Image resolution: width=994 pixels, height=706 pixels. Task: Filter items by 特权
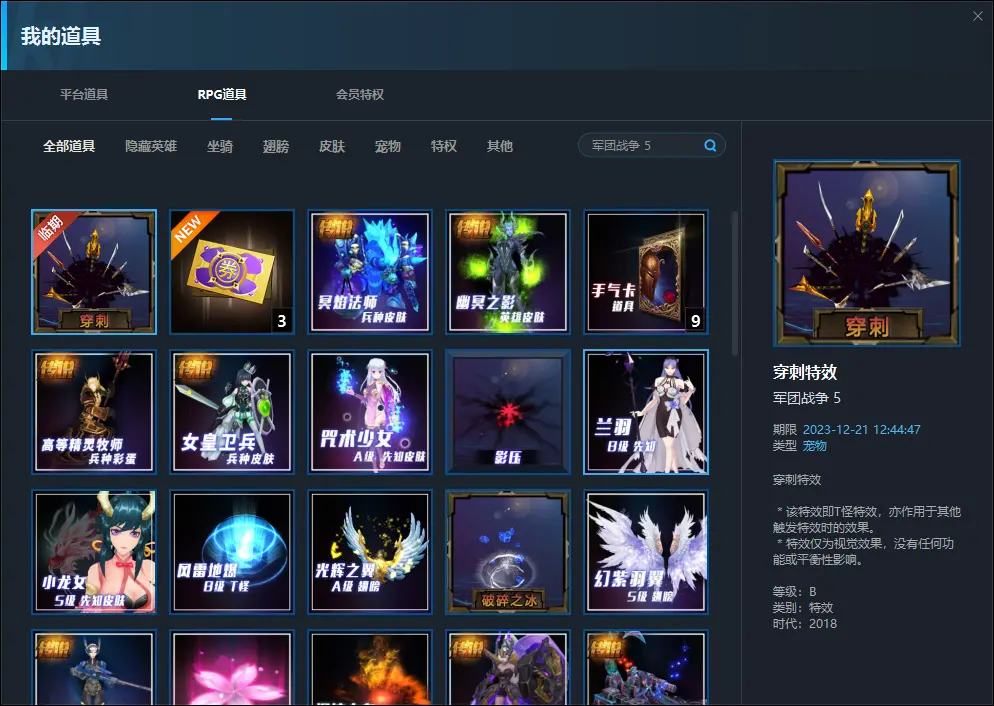pyautogui.click(x=444, y=146)
